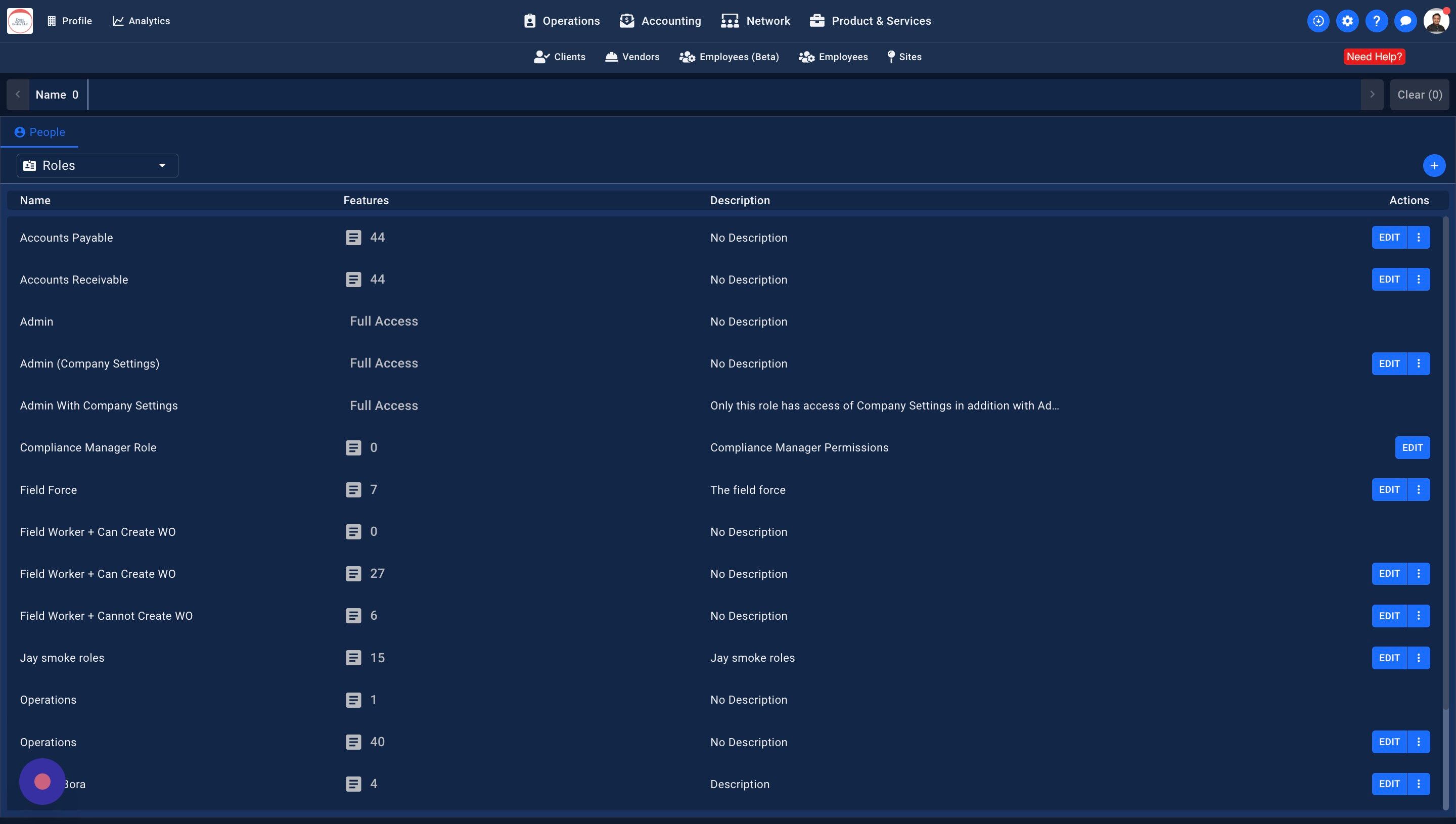
Task: Switch to the People tab
Action: [x=39, y=132]
